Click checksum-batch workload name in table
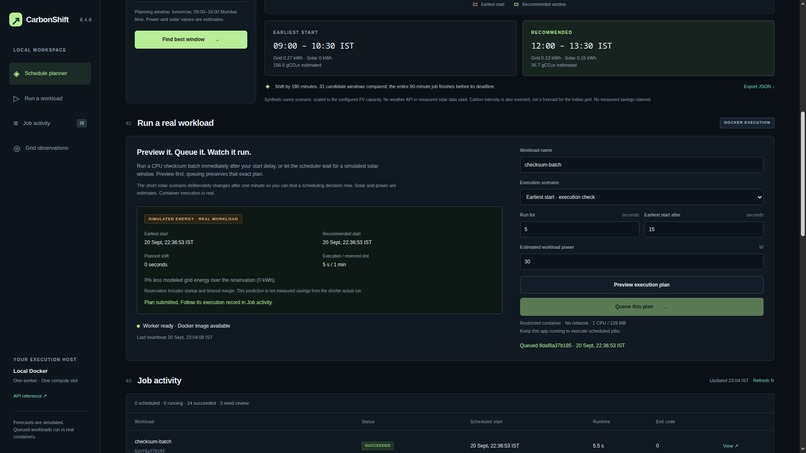Viewport: 806px width, 453px height. click(x=153, y=442)
